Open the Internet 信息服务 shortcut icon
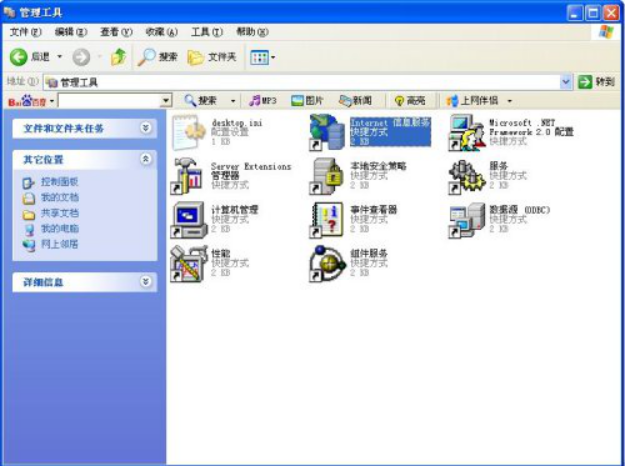The width and height of the screenshot is (625, 467). click(327, 131)
